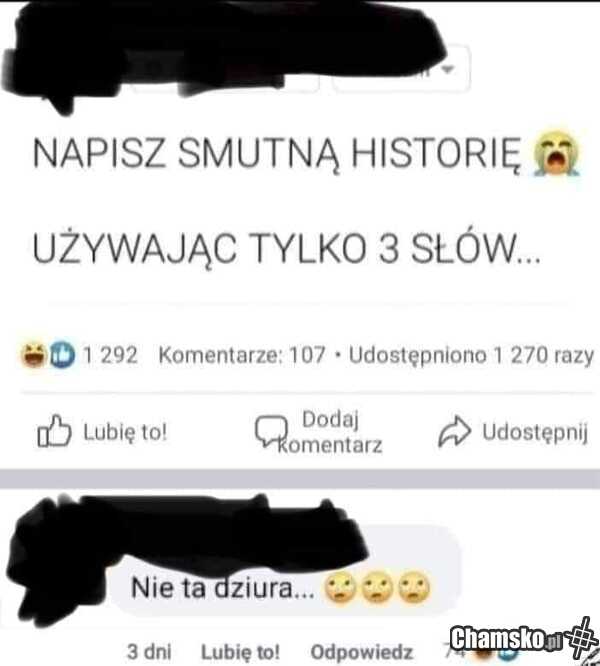Open Udostępniono 1 270 razy link
Viewport: 600px width, 666px height.
point(471,356)
